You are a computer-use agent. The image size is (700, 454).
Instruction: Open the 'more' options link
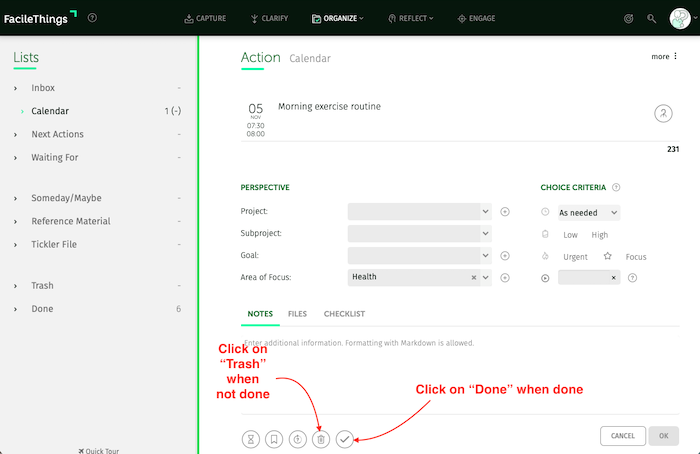662,57
